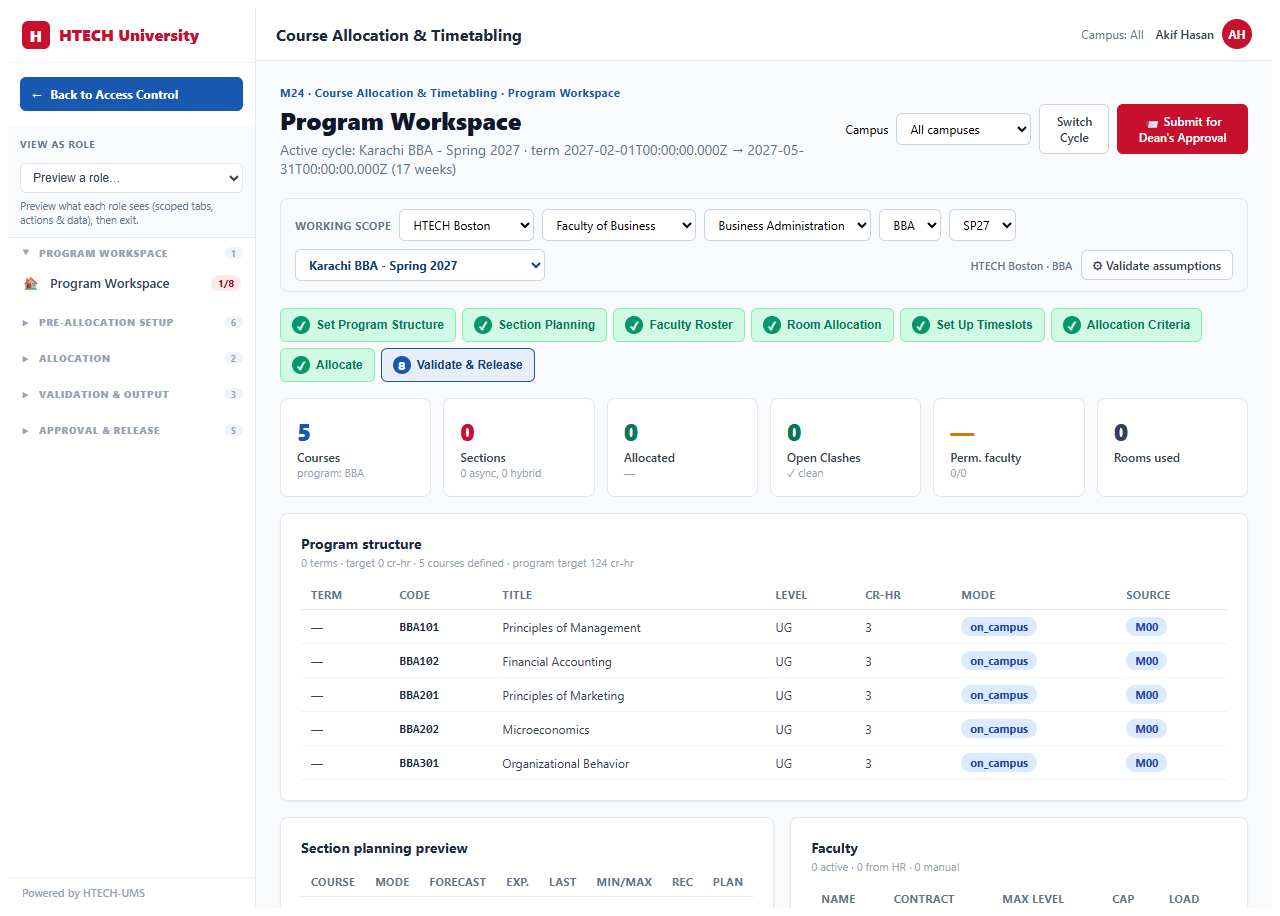Screen dimensions: 1280x916
Task: Click the Courses stat card
Action: [x=355, y=447]
